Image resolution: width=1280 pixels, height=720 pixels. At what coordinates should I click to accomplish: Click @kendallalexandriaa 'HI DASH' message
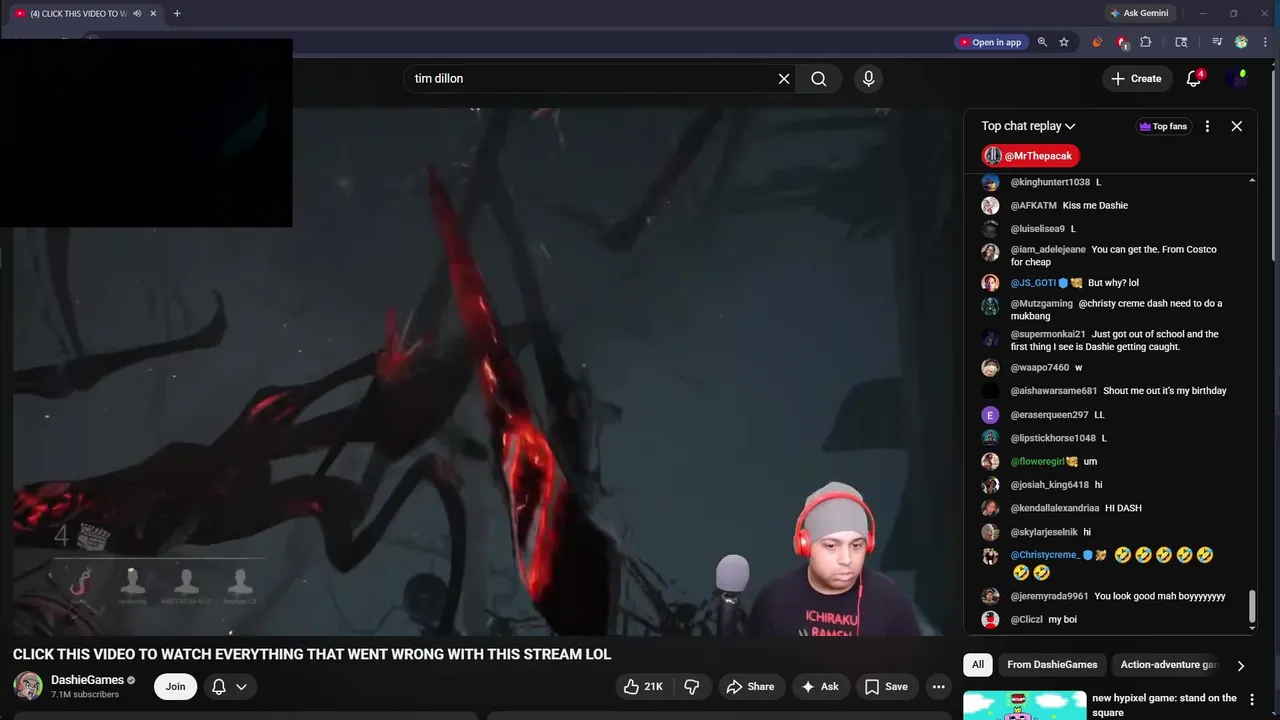pyautogui.click(x=1123, y=508)
